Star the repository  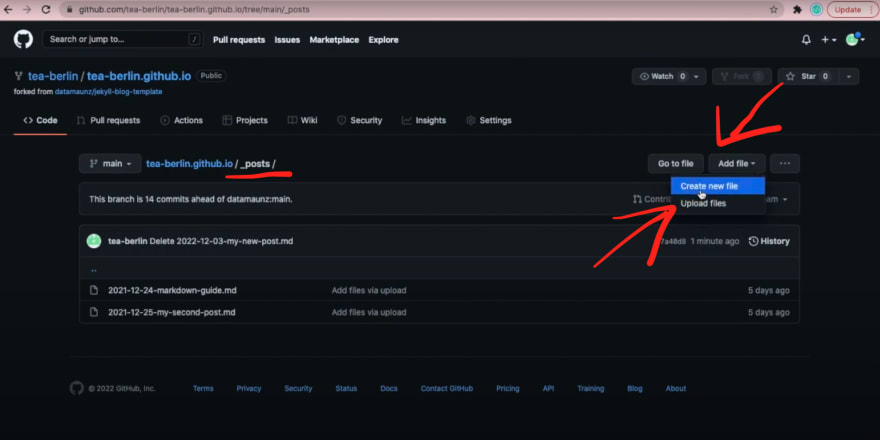[808, 76]
